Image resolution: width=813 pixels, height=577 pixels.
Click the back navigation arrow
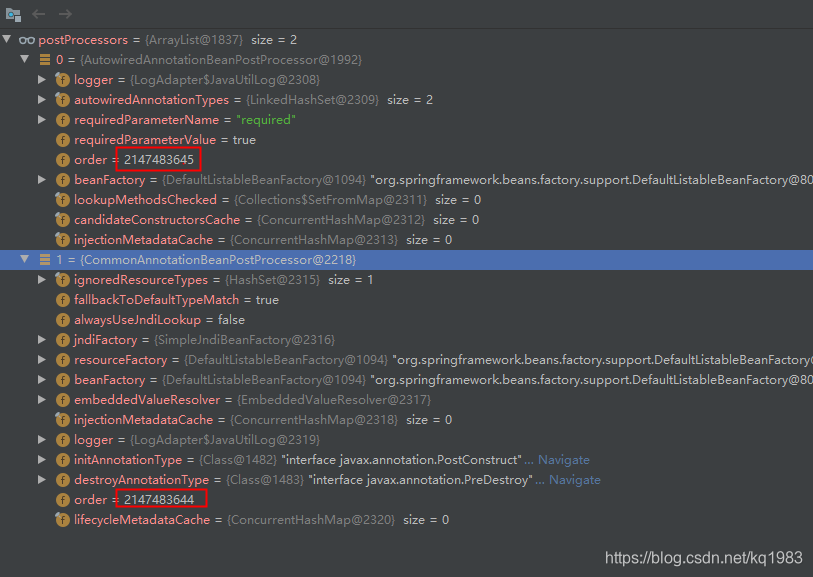[38, 14]
